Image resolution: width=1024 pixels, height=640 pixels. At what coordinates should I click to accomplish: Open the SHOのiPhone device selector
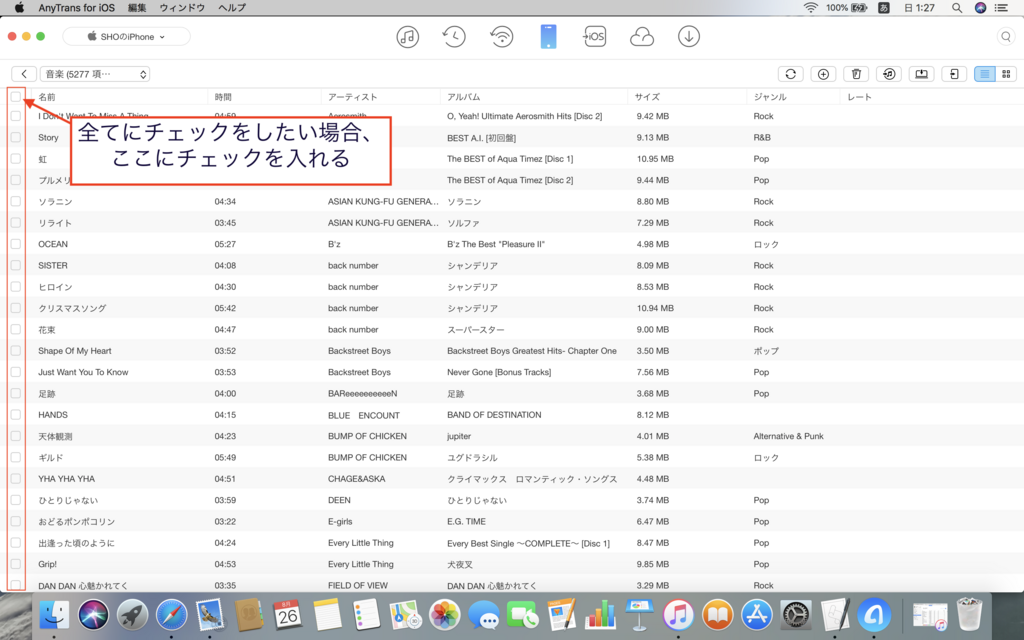[126, 37]
